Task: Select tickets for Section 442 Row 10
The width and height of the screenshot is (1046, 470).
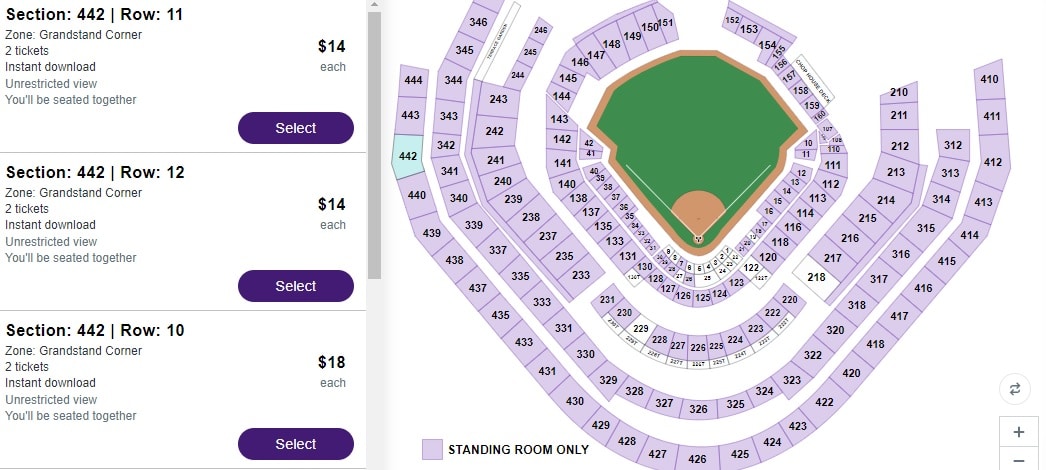Action: [295, 444]
